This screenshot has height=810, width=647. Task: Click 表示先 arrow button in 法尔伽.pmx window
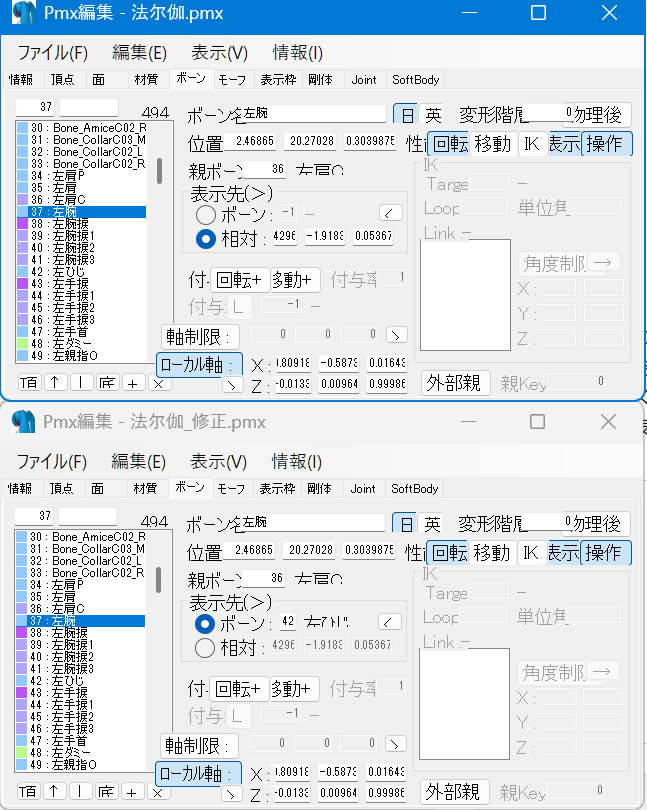391,213
